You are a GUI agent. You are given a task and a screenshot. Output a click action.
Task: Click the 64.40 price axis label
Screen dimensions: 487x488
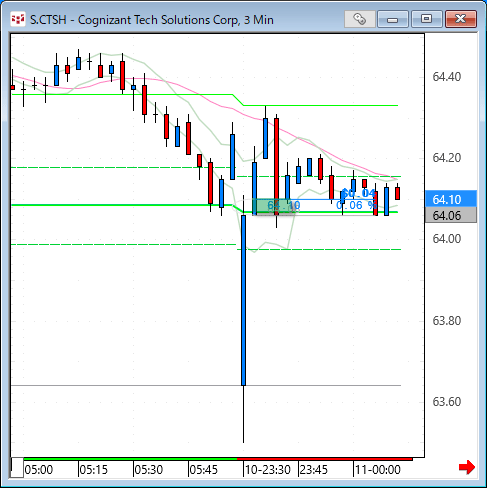click(x=447, y=77)
